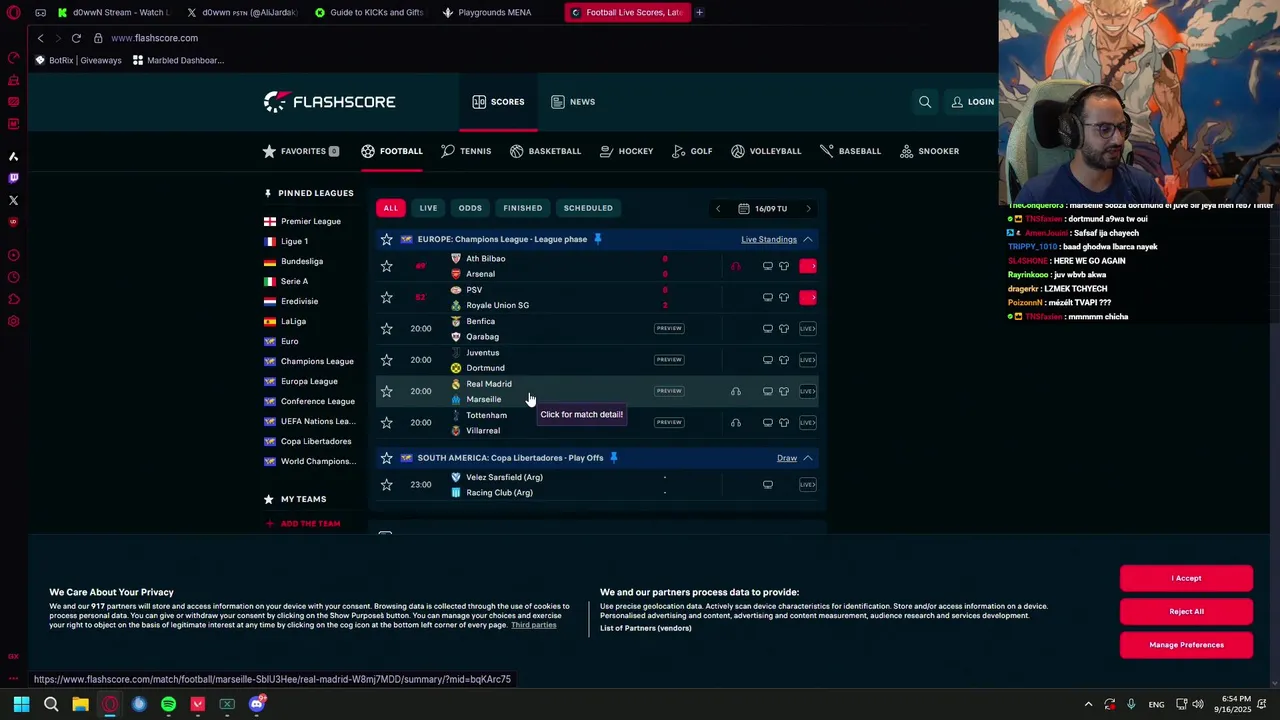Collapse the Copa Libertadores section chevron

pos(807,458)
